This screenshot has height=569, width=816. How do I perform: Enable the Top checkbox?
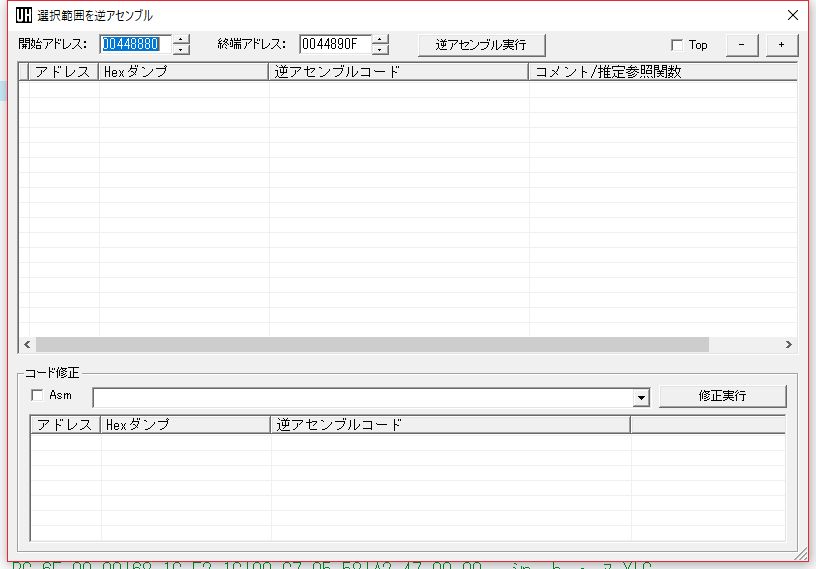click(677, 45)
